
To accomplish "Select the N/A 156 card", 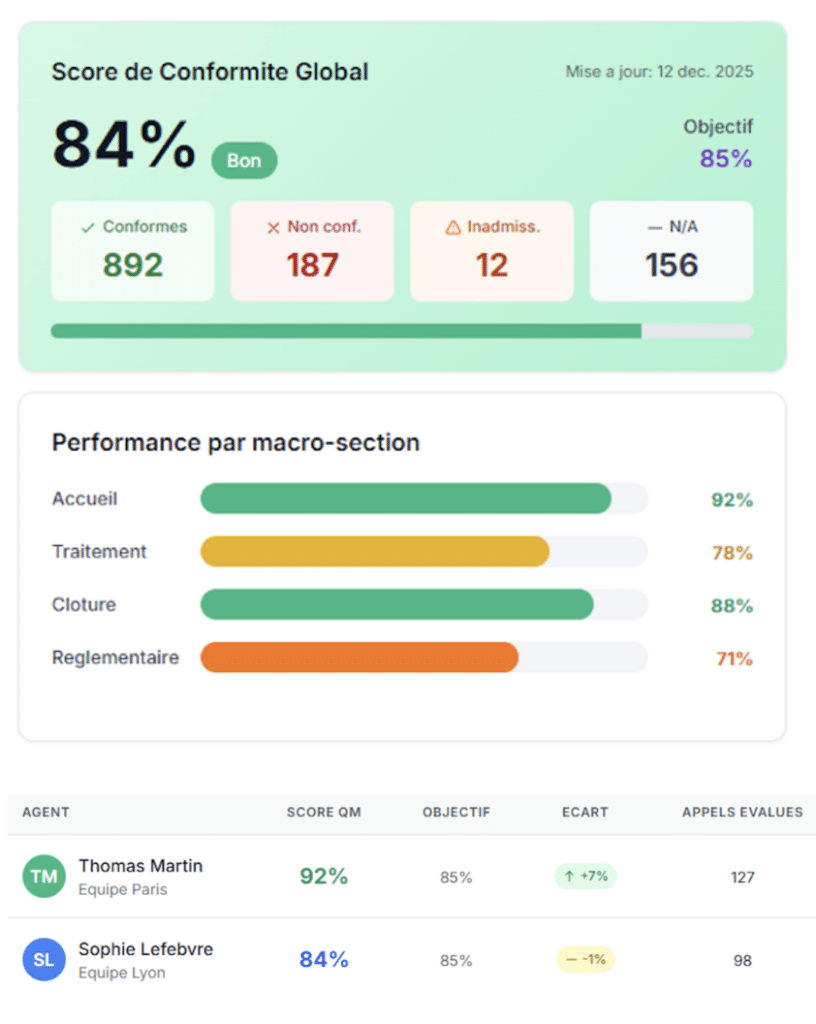I will [x=671, y=251].
